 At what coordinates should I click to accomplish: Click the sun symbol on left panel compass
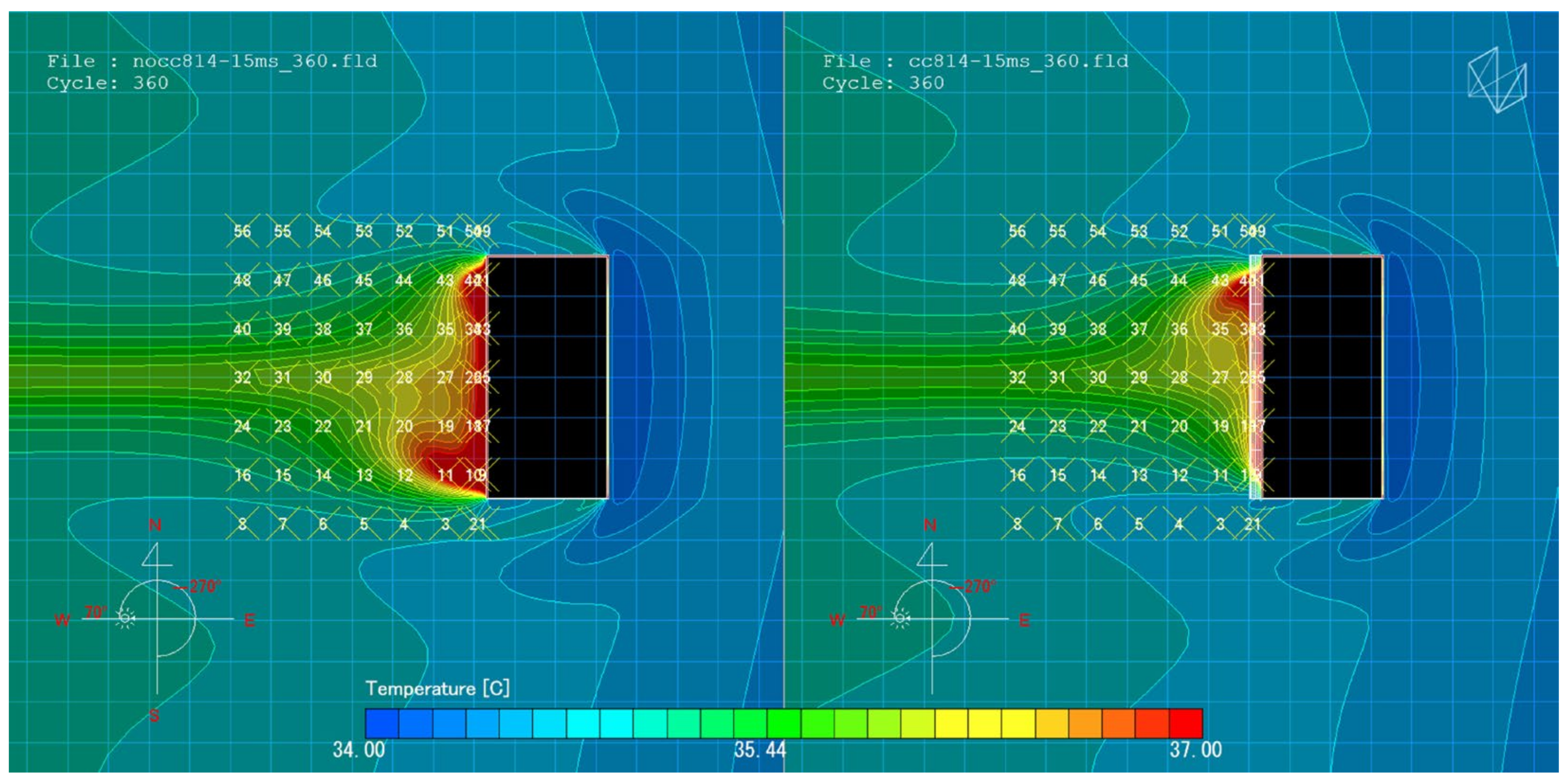tap(126, 619)
